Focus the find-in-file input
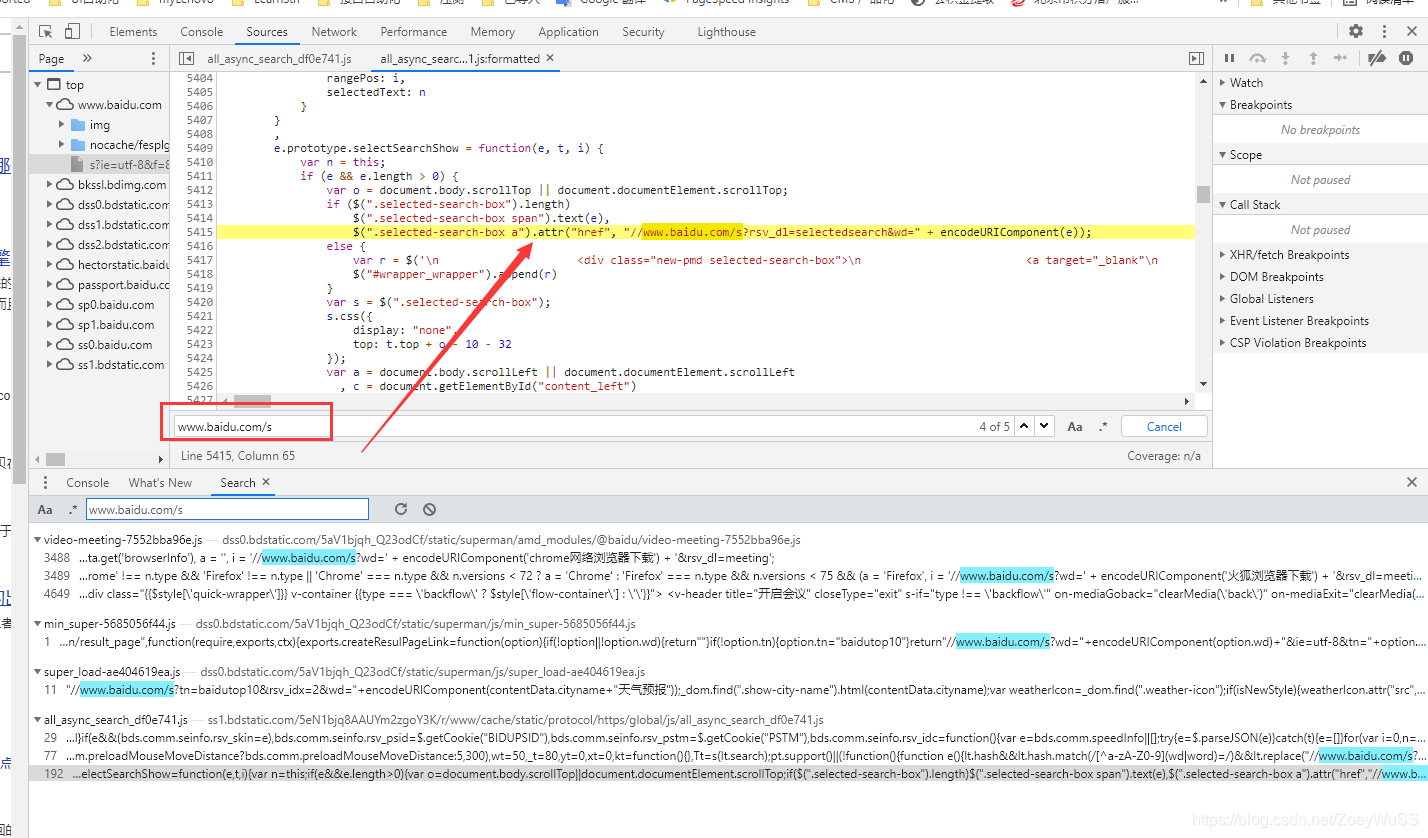This screenshot has height=838, width=1428. 592,427
